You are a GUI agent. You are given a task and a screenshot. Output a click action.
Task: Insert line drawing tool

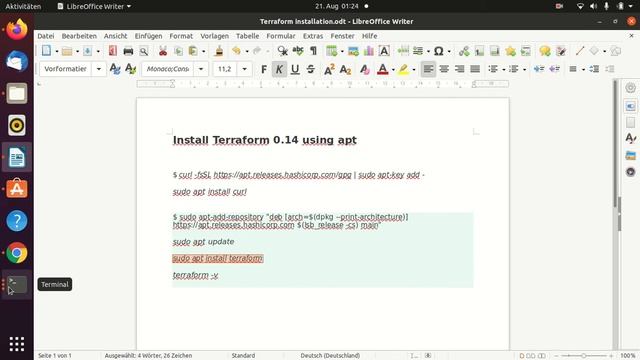[580, 51]
